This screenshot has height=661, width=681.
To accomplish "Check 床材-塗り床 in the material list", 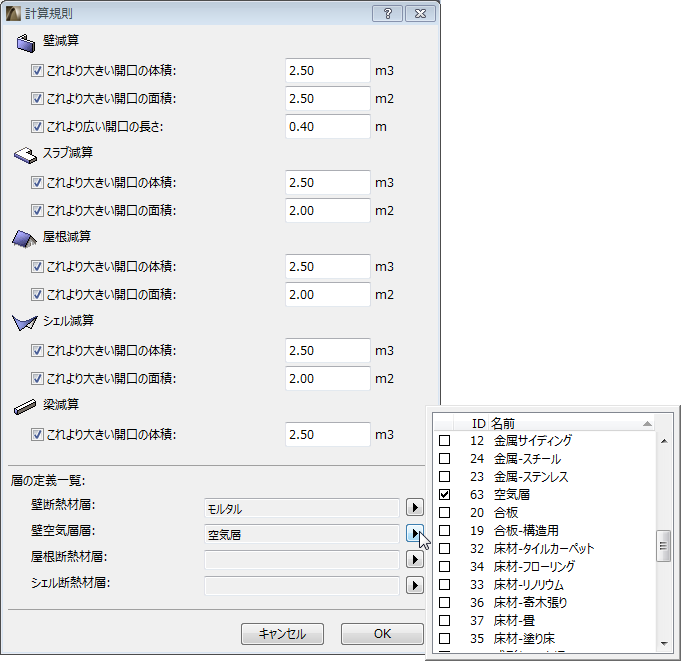I will click(444, 638).
